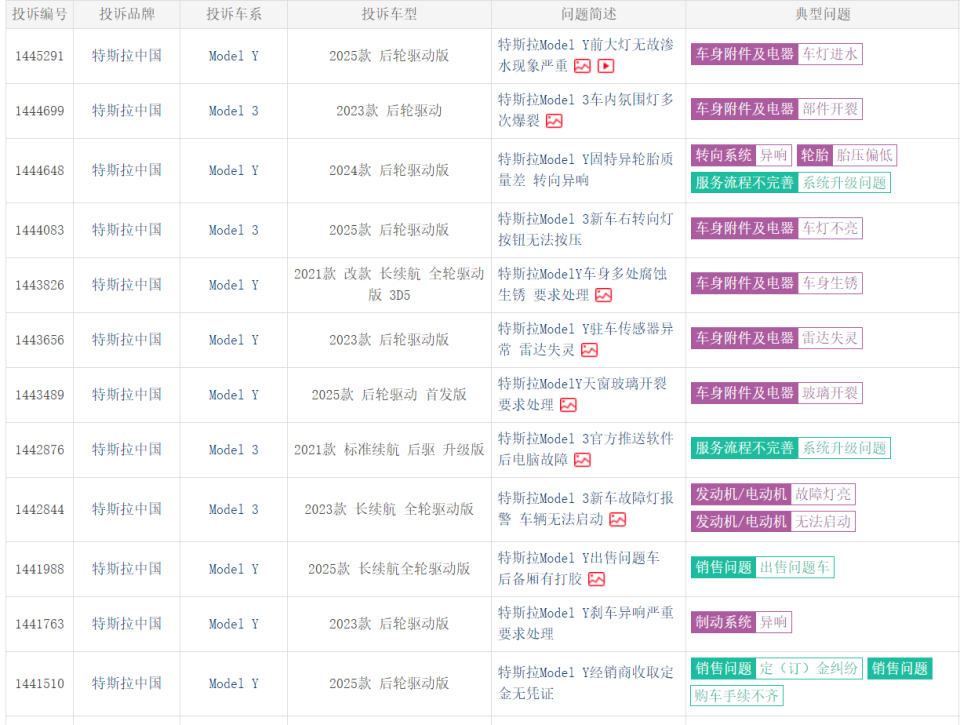Read the 固特异轮胎质量差 转向异响 complaint

point(585,170)
